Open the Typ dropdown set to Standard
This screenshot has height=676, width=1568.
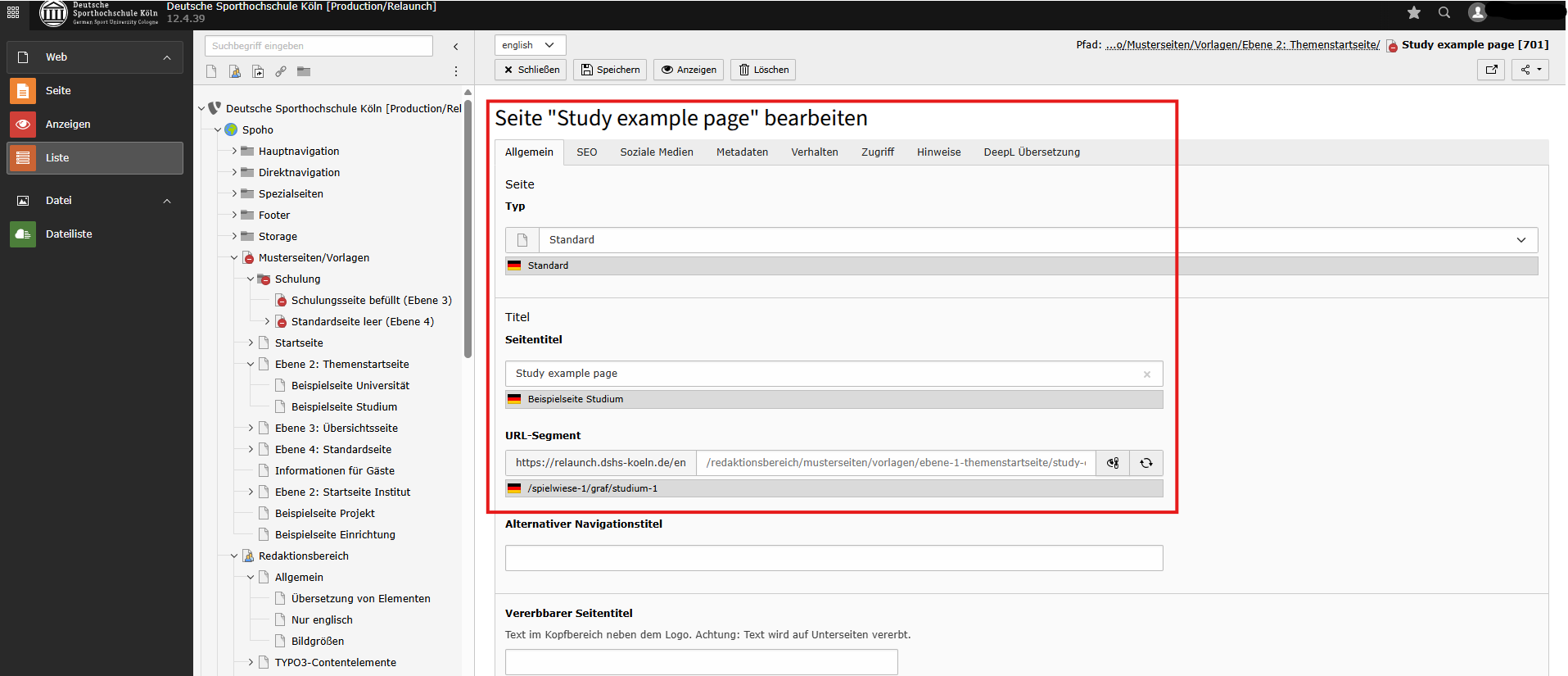pos(1021,240)
